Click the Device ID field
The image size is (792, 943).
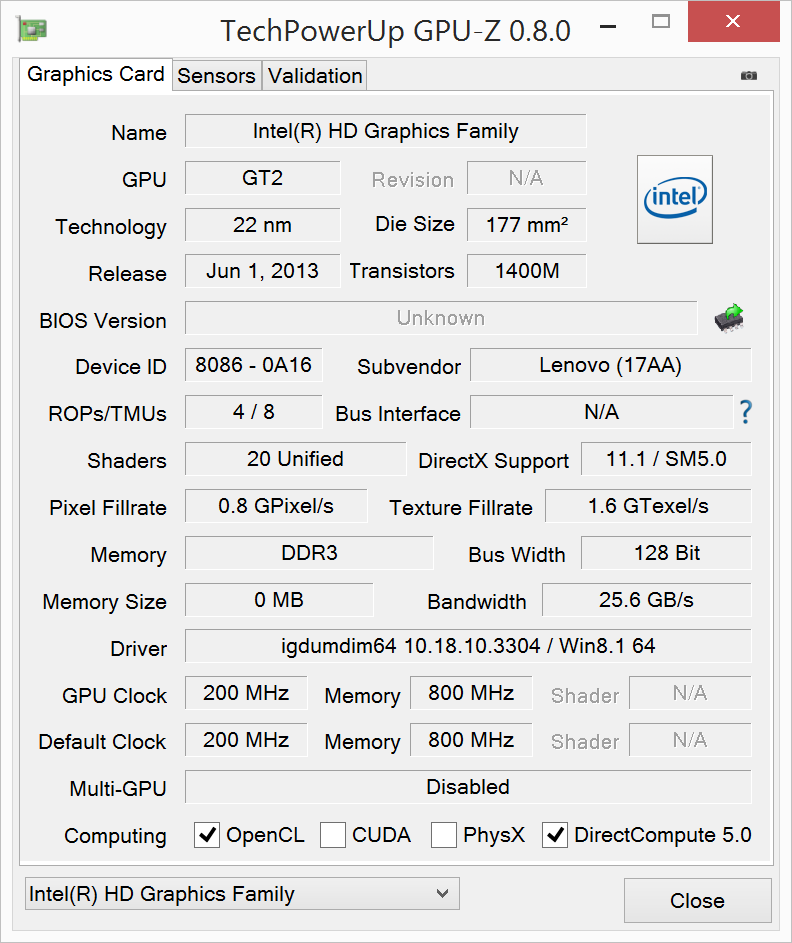[x=254, y=365]
